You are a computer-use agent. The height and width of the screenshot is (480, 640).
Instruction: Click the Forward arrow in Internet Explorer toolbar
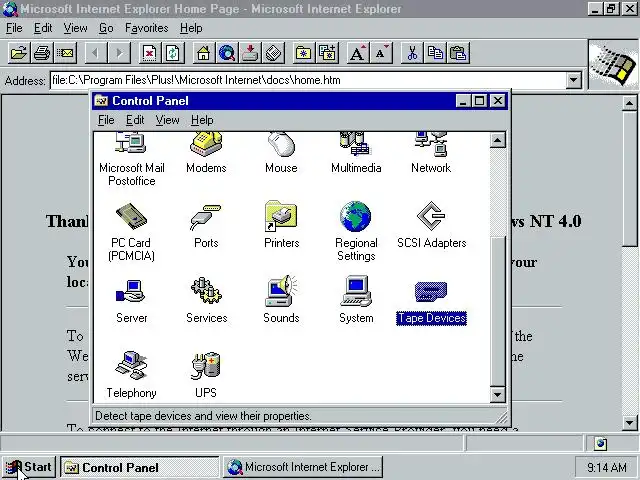pyautogui.click(x=119, y=53)
